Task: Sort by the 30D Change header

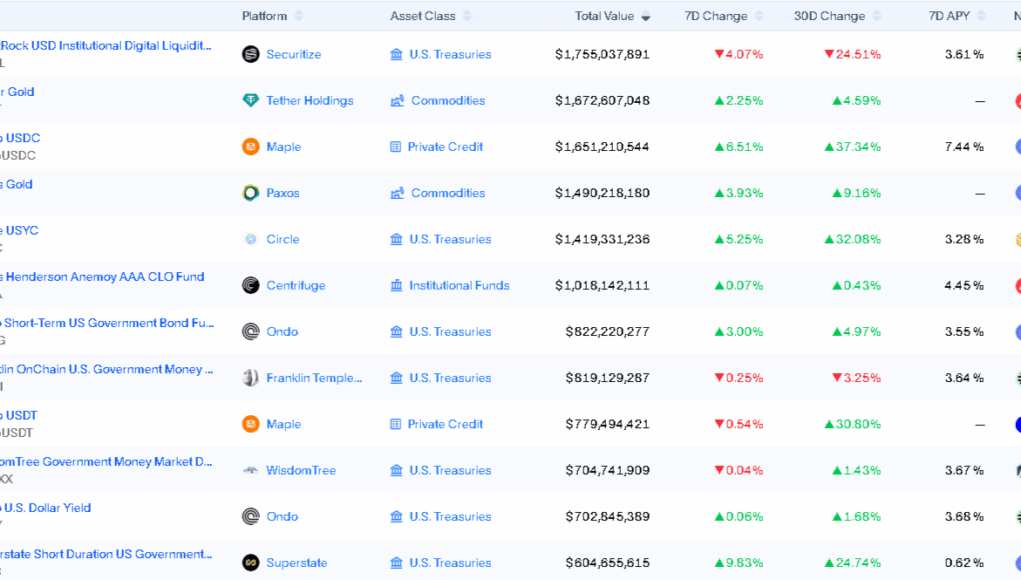Action: 829,16
